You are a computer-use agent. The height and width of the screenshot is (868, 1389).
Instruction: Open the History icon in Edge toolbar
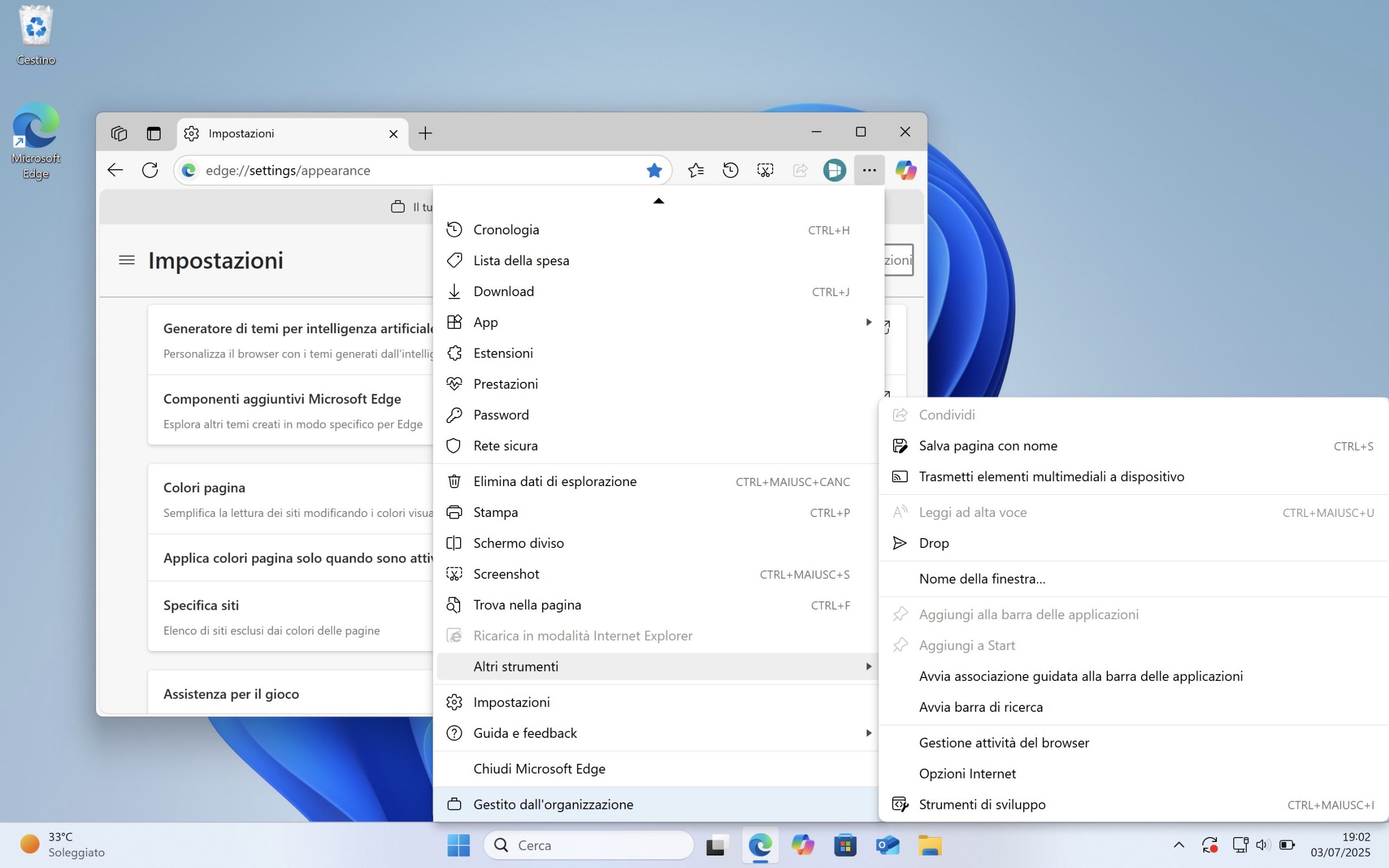pos(730,170)
